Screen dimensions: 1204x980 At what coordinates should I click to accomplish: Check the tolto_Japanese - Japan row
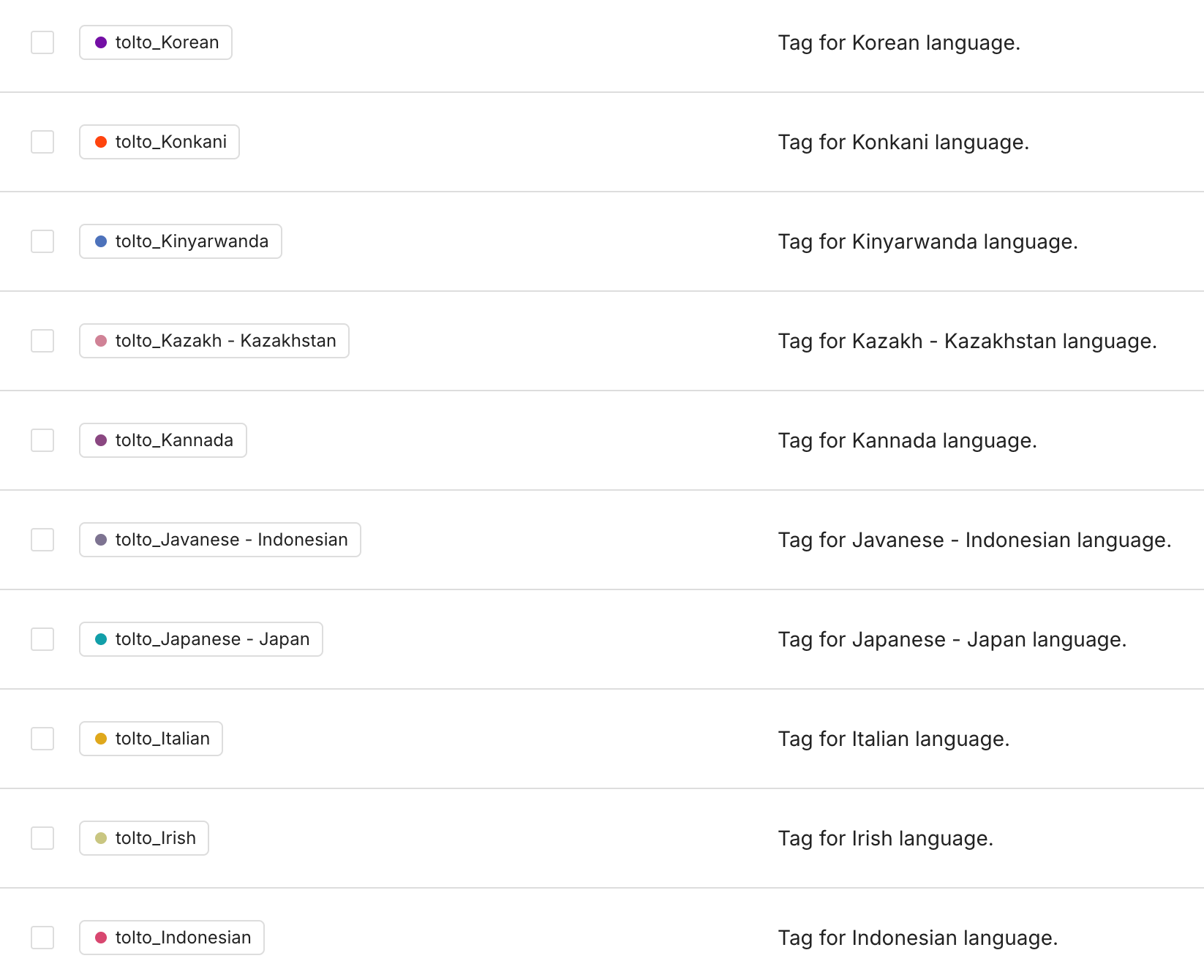(42, 639)
